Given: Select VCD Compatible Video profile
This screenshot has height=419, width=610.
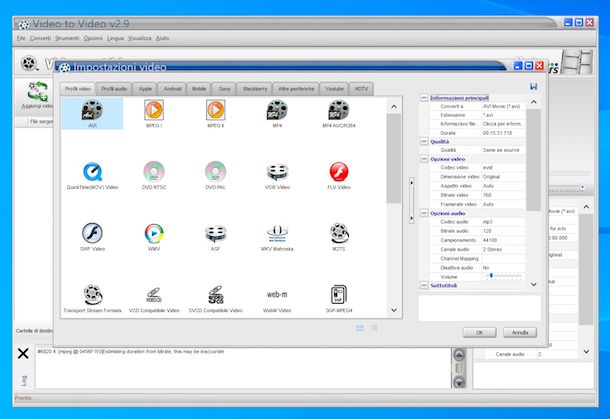Looking at the screenshot, I should 154,298.
